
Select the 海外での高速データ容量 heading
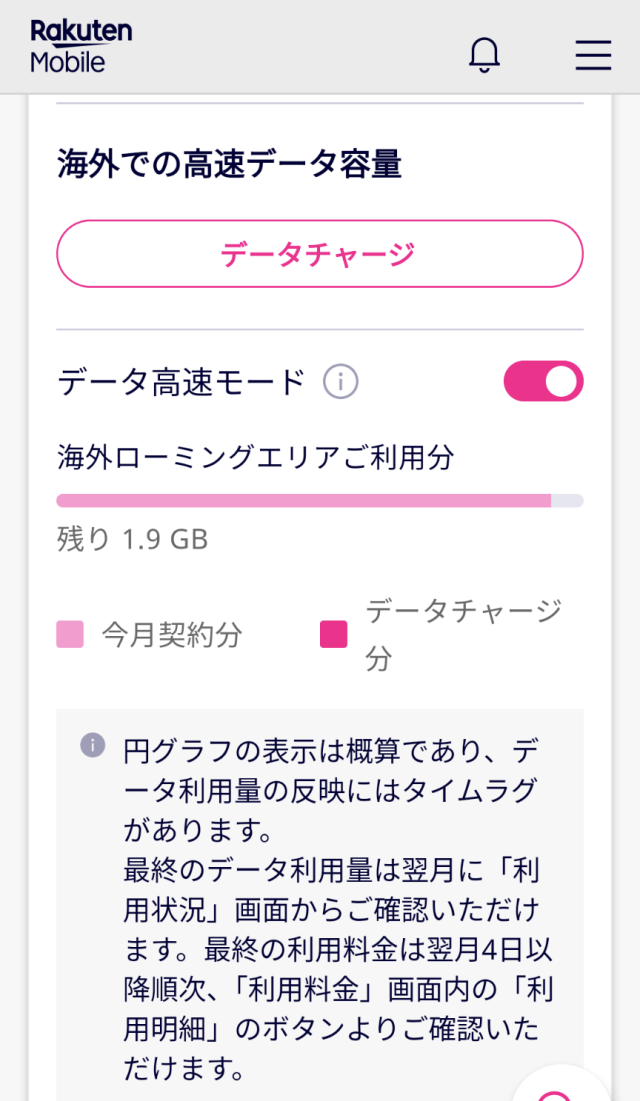pyautogui.click(x=229, y=164)
